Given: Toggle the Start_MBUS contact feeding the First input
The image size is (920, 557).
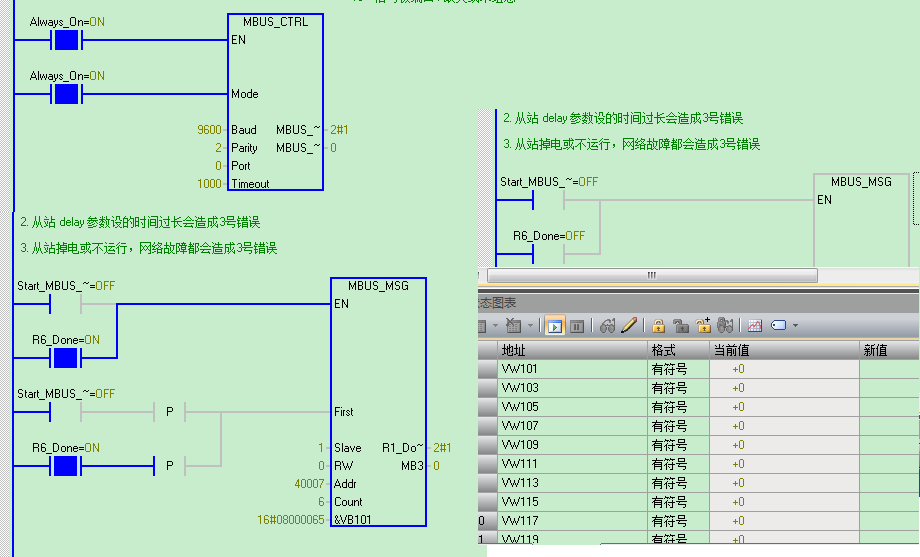Looking at the screenshot, I should [x=65, y=412].
